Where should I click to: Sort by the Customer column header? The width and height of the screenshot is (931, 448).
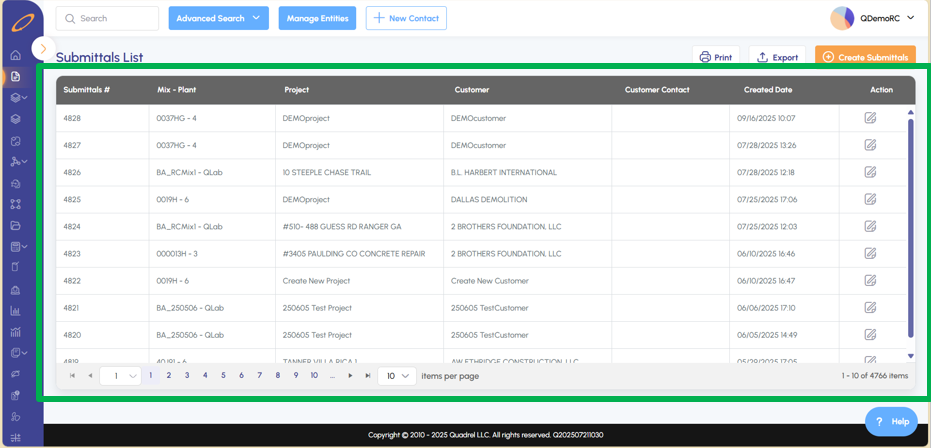point(472,90)
